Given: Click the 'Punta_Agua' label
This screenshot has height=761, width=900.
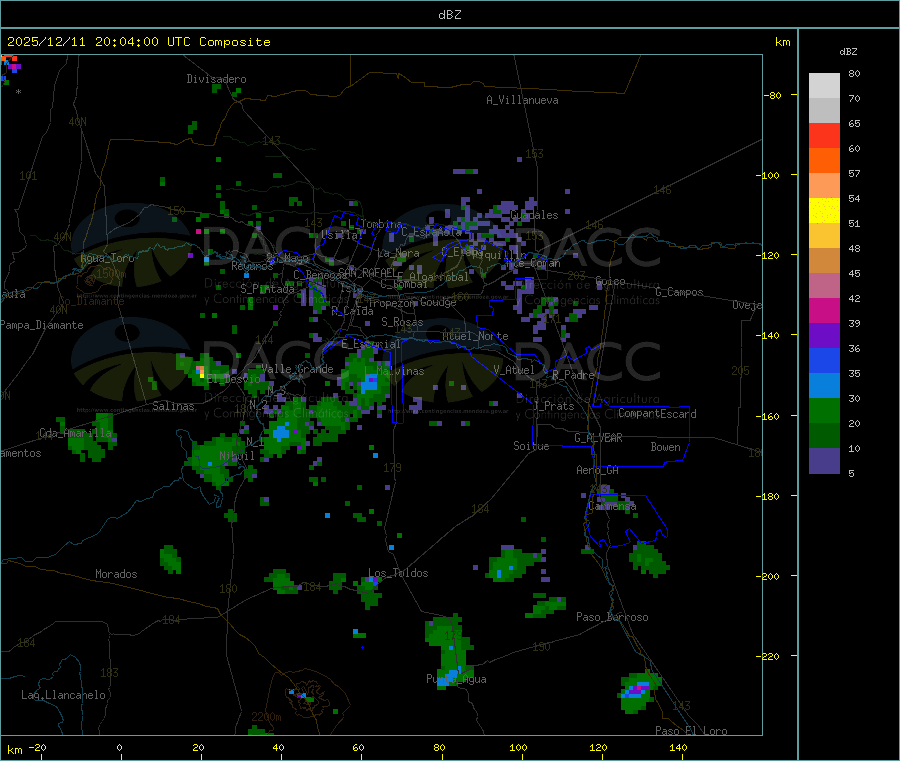Looking at the screenshot, I should (456, 679).
